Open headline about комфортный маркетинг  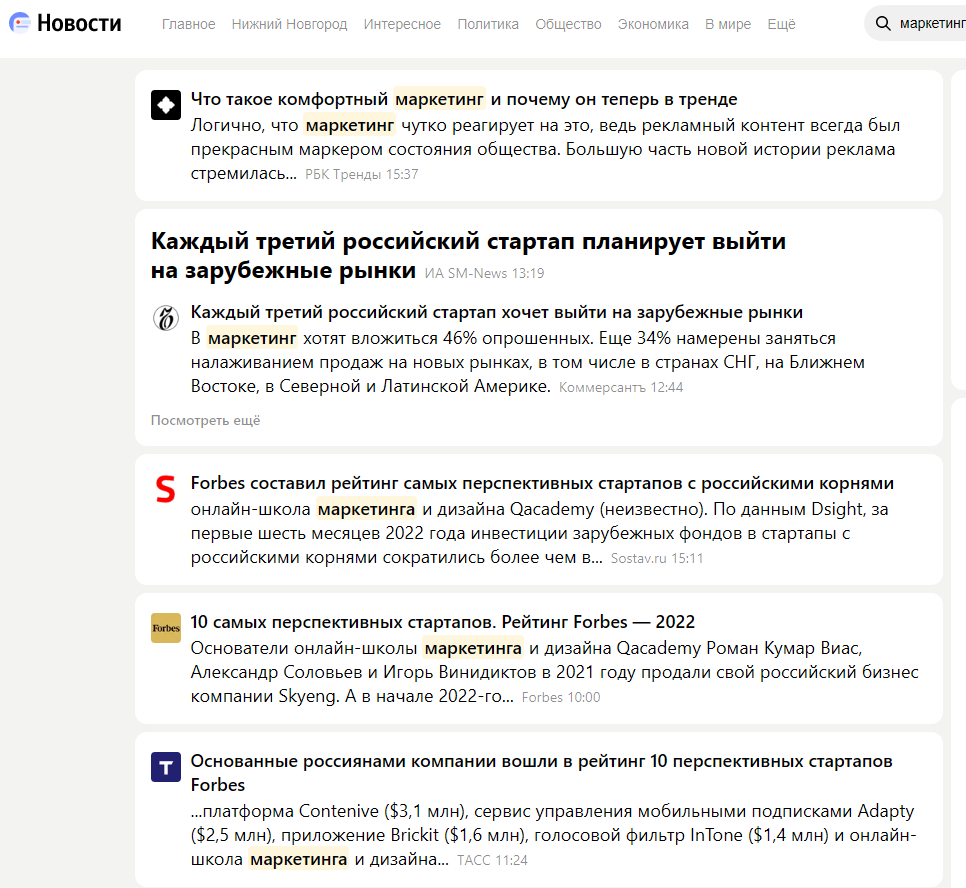[x=464, y=99]
